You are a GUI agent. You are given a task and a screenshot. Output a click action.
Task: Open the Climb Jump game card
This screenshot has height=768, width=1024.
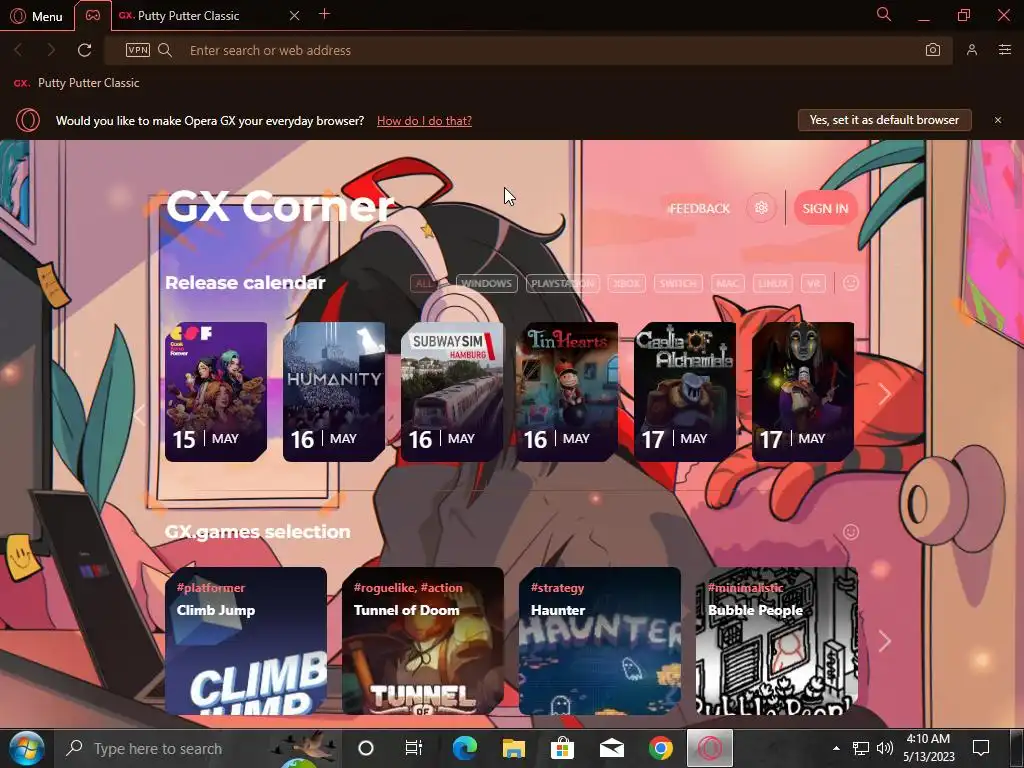pos(246,641)
